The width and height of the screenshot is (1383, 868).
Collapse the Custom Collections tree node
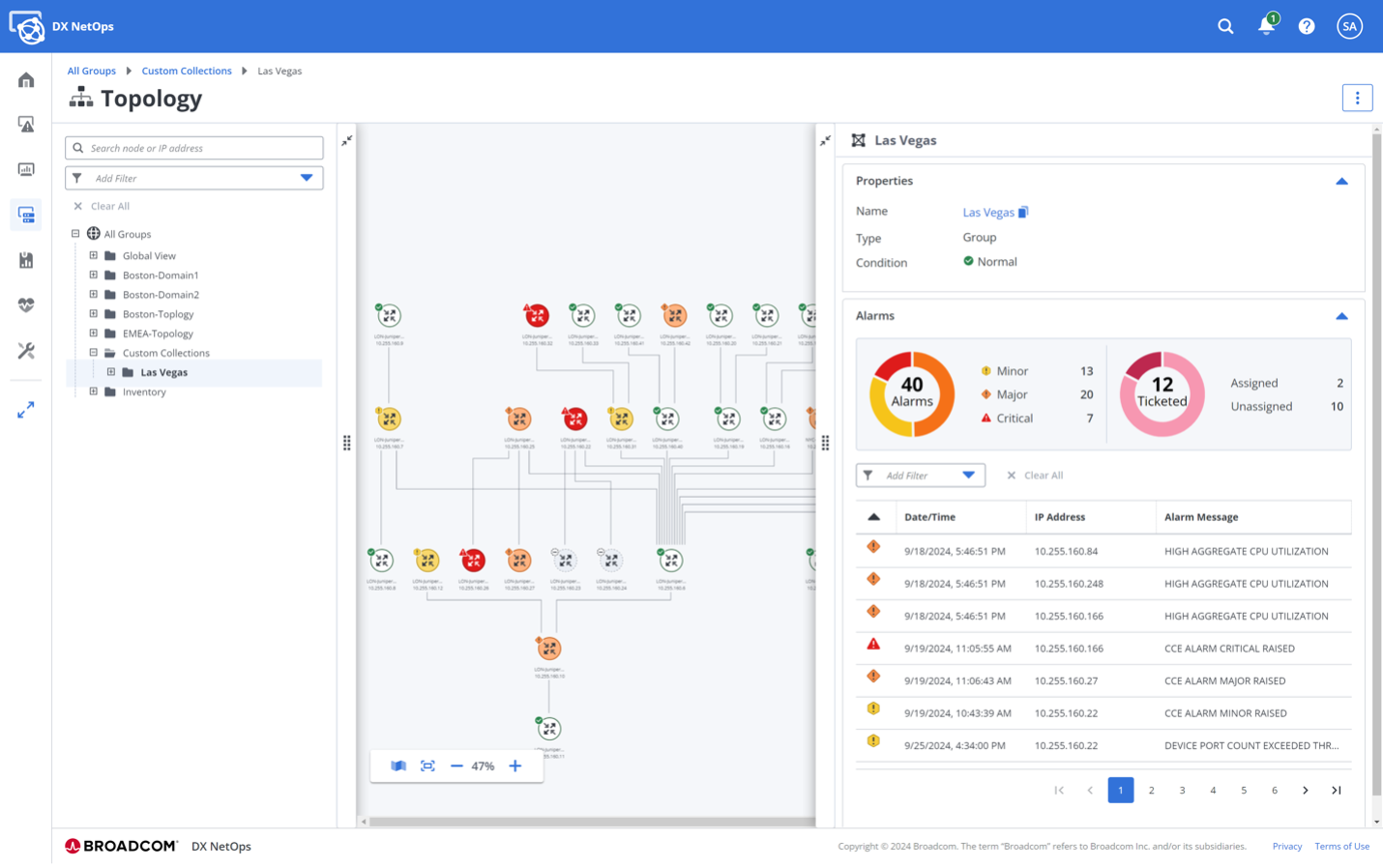click(x=94, y=353)
